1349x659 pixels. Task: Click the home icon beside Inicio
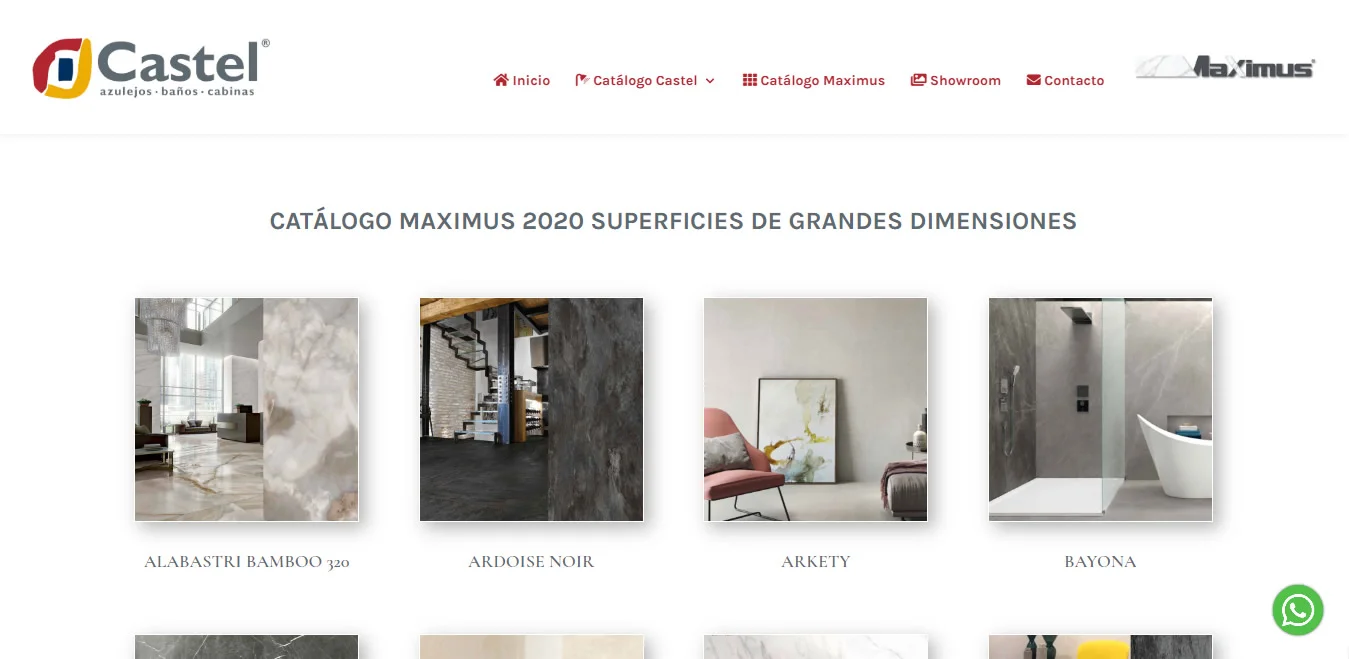point(501,80)
